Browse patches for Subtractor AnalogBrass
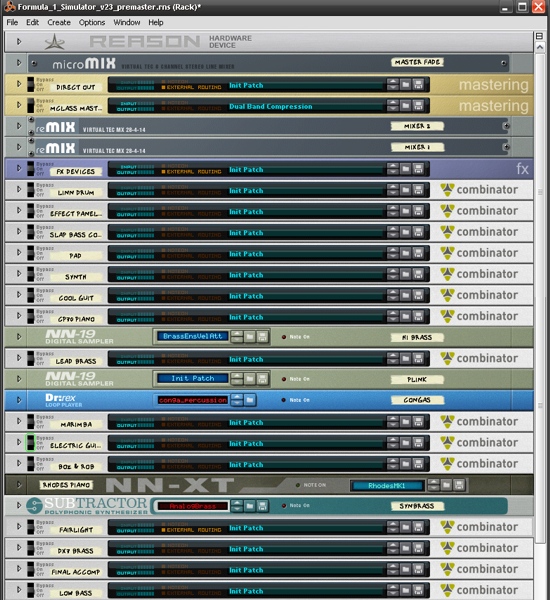The image size is (550, 600). (x=250, y=506)
